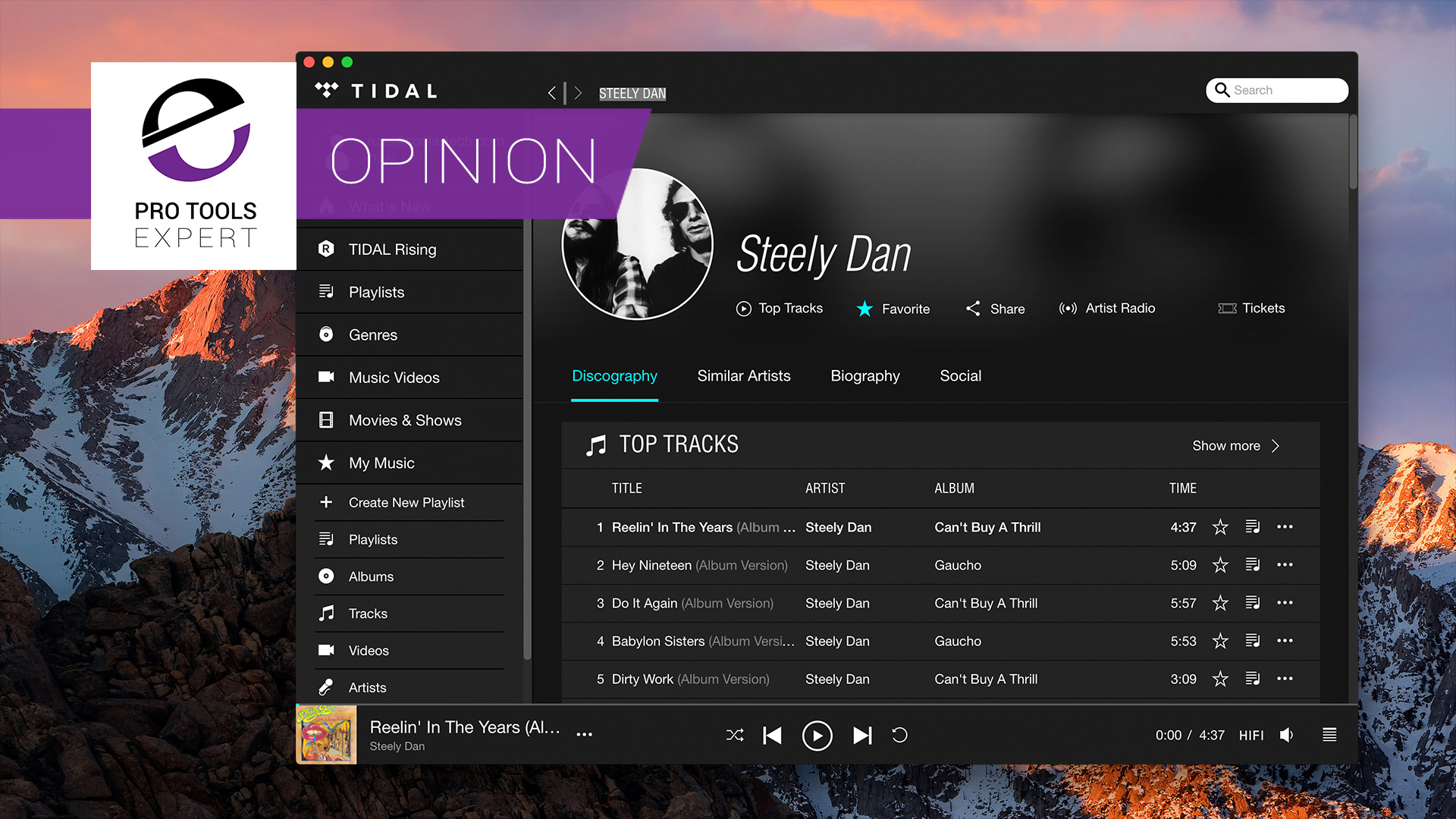
Task: Open the play queue list icon
Action: coord(1329,735)
